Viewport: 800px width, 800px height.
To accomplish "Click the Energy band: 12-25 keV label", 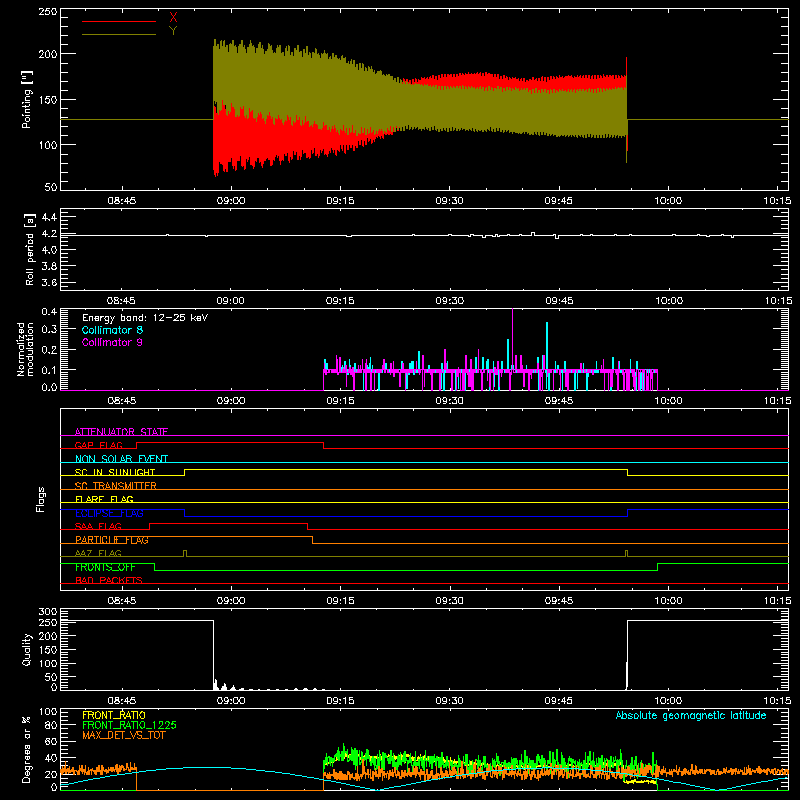I will [145, 318].
